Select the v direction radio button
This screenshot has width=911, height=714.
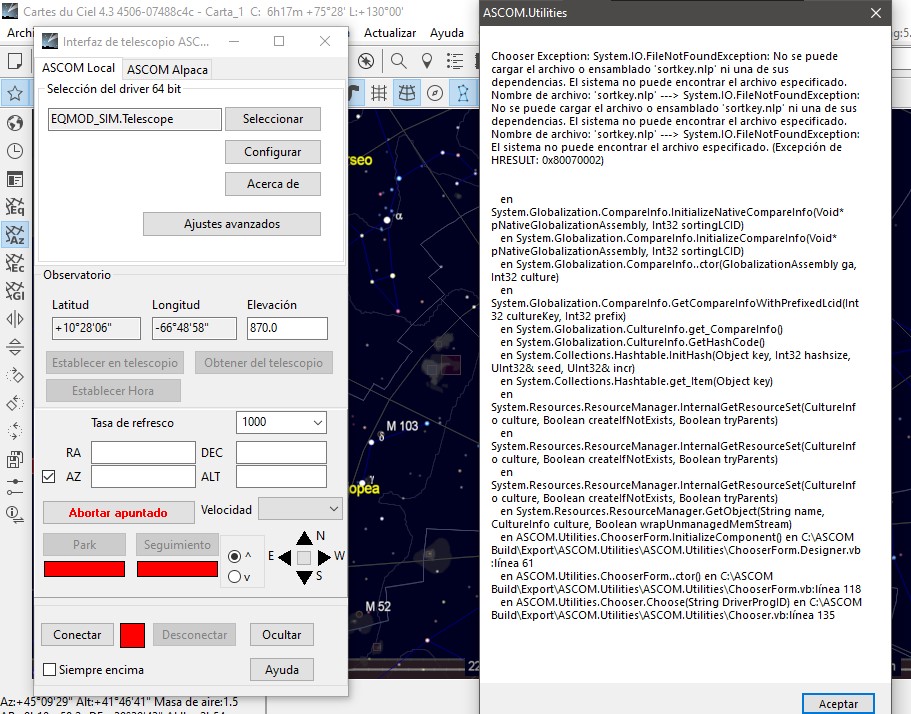pyautogui.click(x=234, y=576)
